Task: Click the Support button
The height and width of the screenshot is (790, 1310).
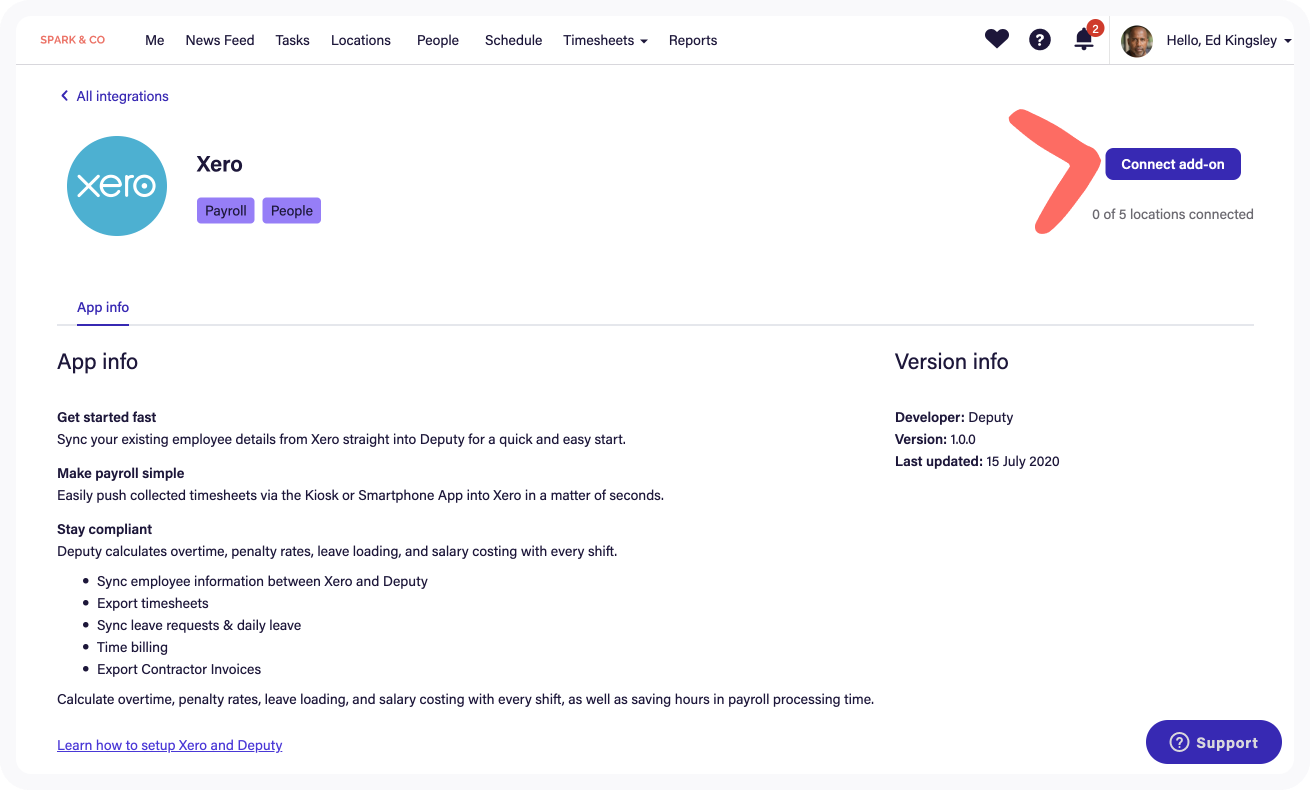Action: point(1213,742)
